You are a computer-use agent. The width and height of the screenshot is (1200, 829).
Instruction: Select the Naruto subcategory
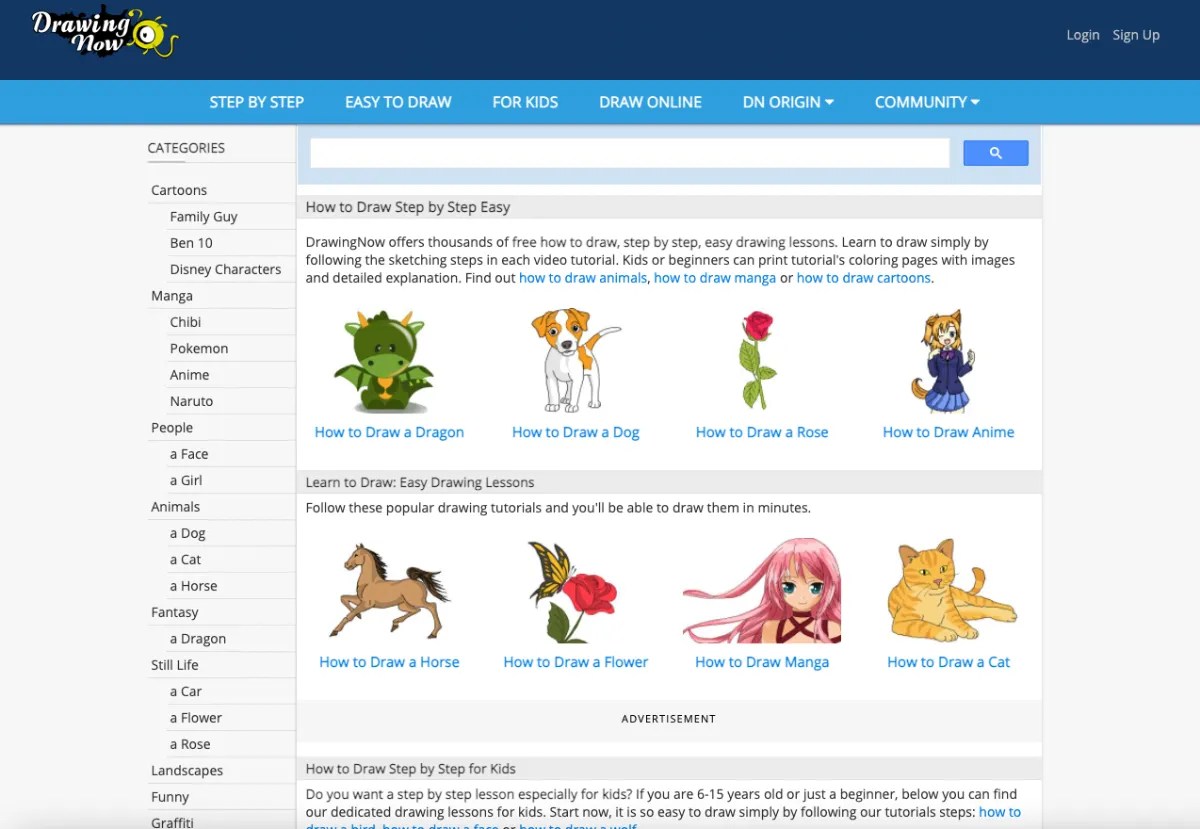pos(192,401)
